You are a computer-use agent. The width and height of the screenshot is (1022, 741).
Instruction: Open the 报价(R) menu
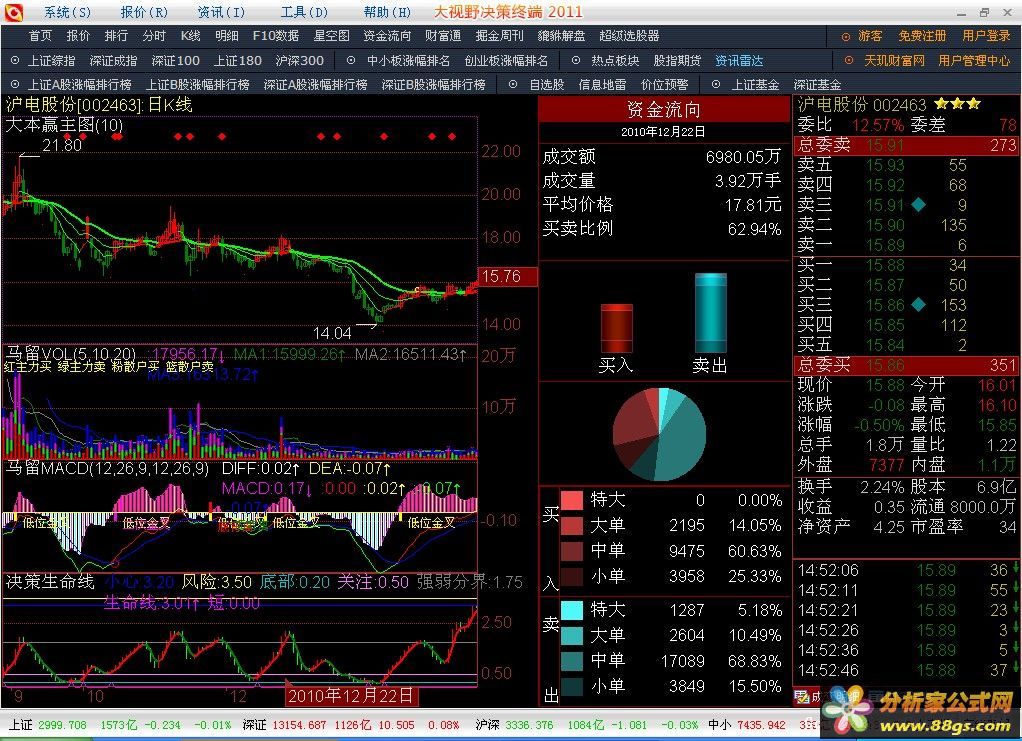(145, 12)
